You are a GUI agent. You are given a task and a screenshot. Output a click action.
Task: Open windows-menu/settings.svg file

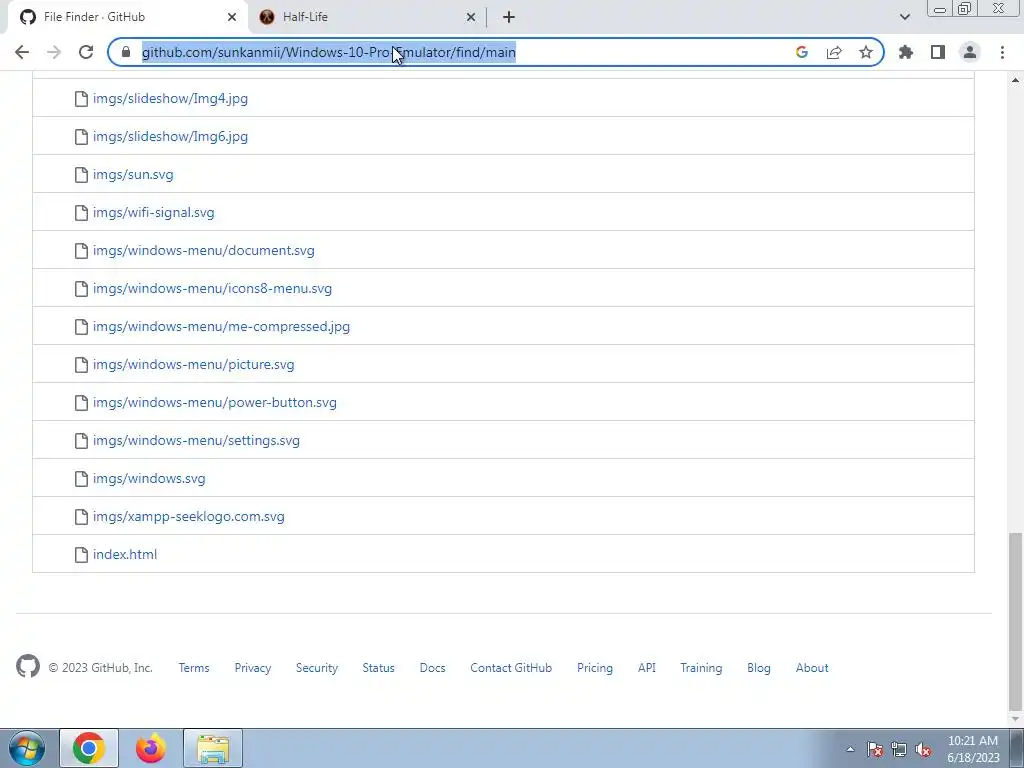pyautogui.click(x=197, y=440)
